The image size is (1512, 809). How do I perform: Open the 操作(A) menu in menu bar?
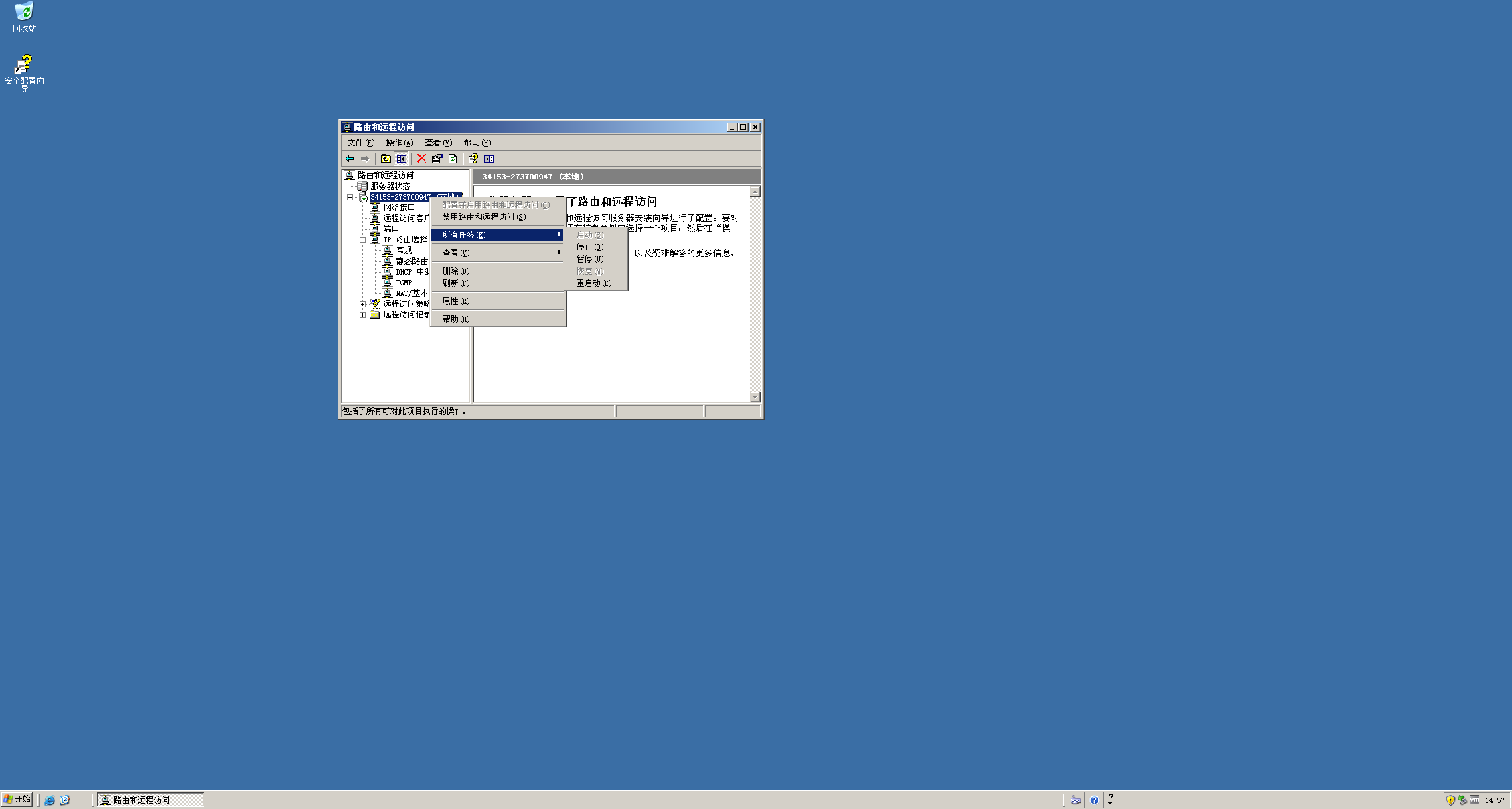tap(399, 143)
